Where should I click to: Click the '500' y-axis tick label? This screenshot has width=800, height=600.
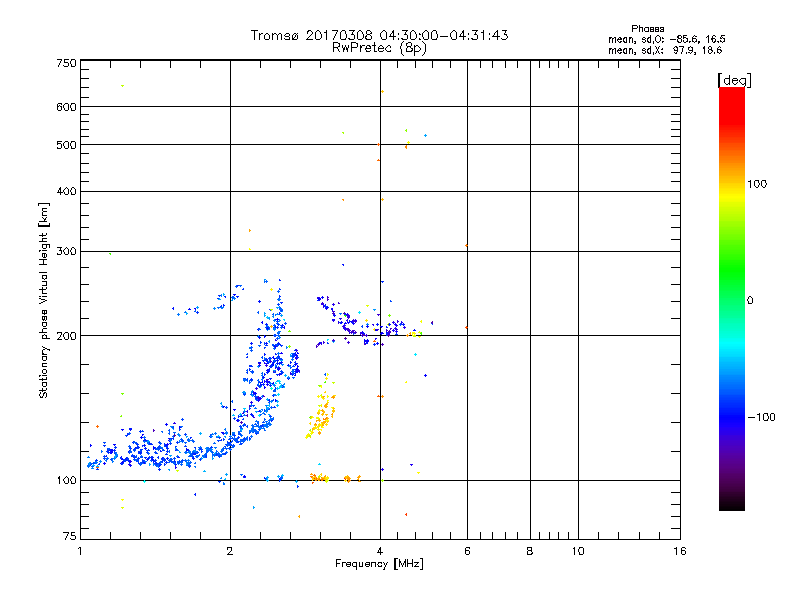tap(66, 145)
